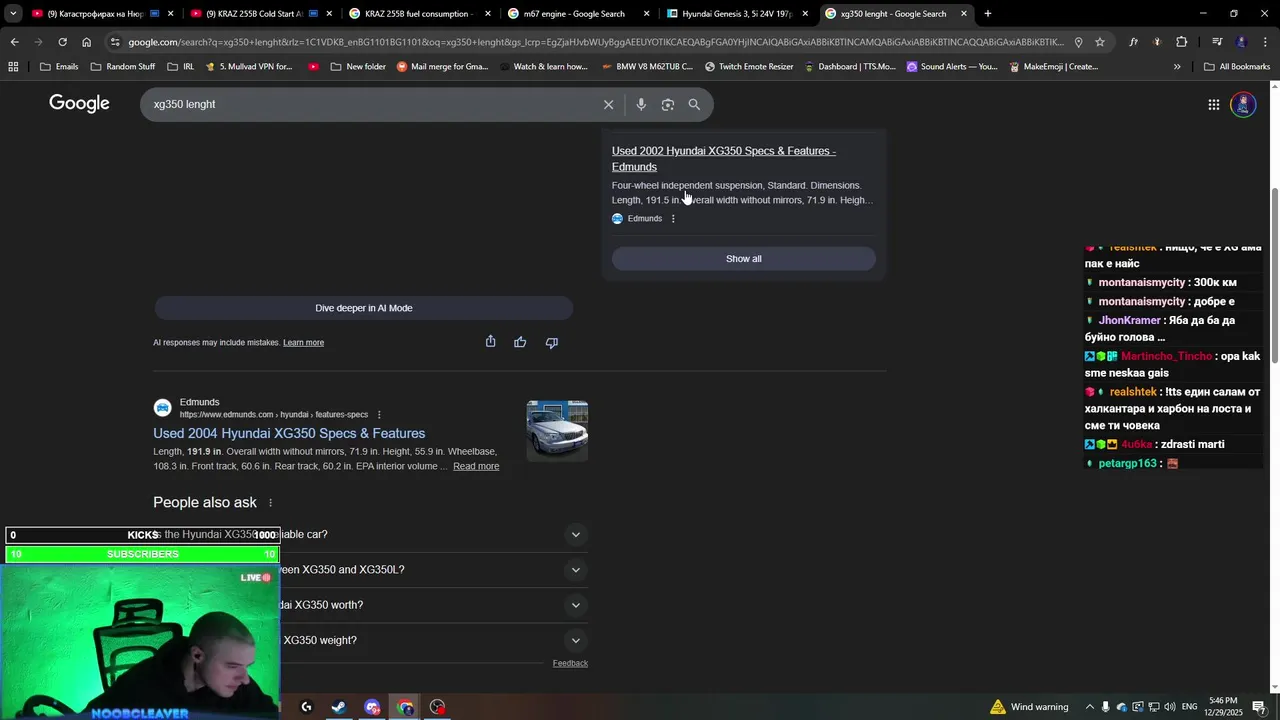Viewport: 1280px width, 720px height.
Task: Start voice search with the microphone icon
Action: (x=641, y=104)
